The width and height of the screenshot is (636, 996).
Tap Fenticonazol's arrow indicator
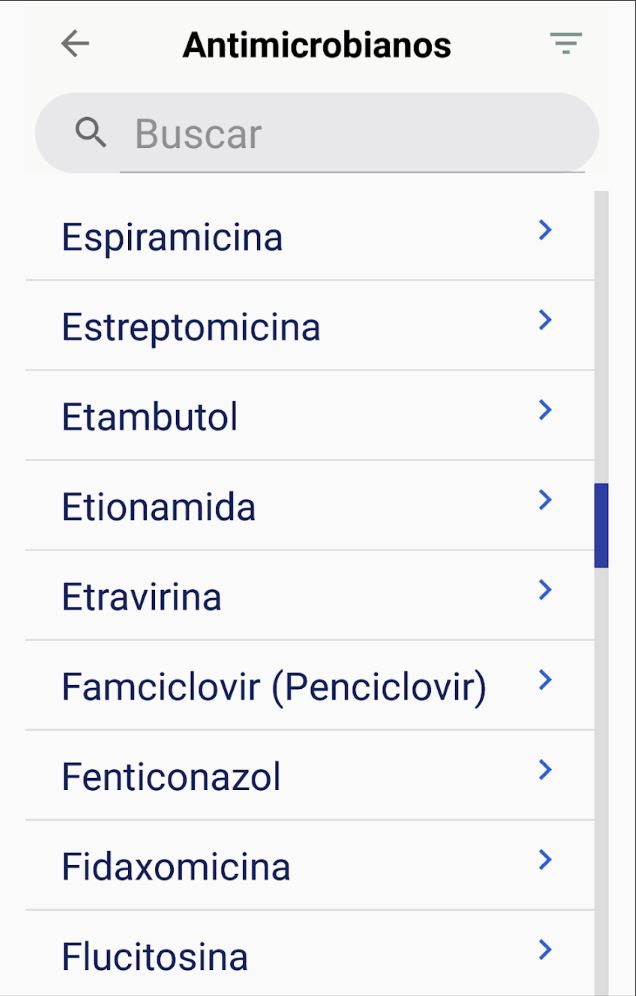[545, 770]
